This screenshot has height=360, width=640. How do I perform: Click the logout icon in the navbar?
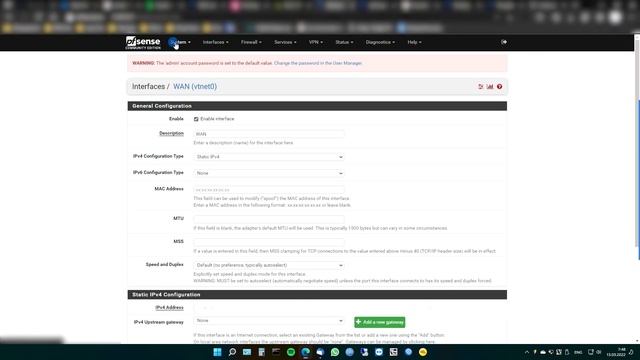[504, 42]
